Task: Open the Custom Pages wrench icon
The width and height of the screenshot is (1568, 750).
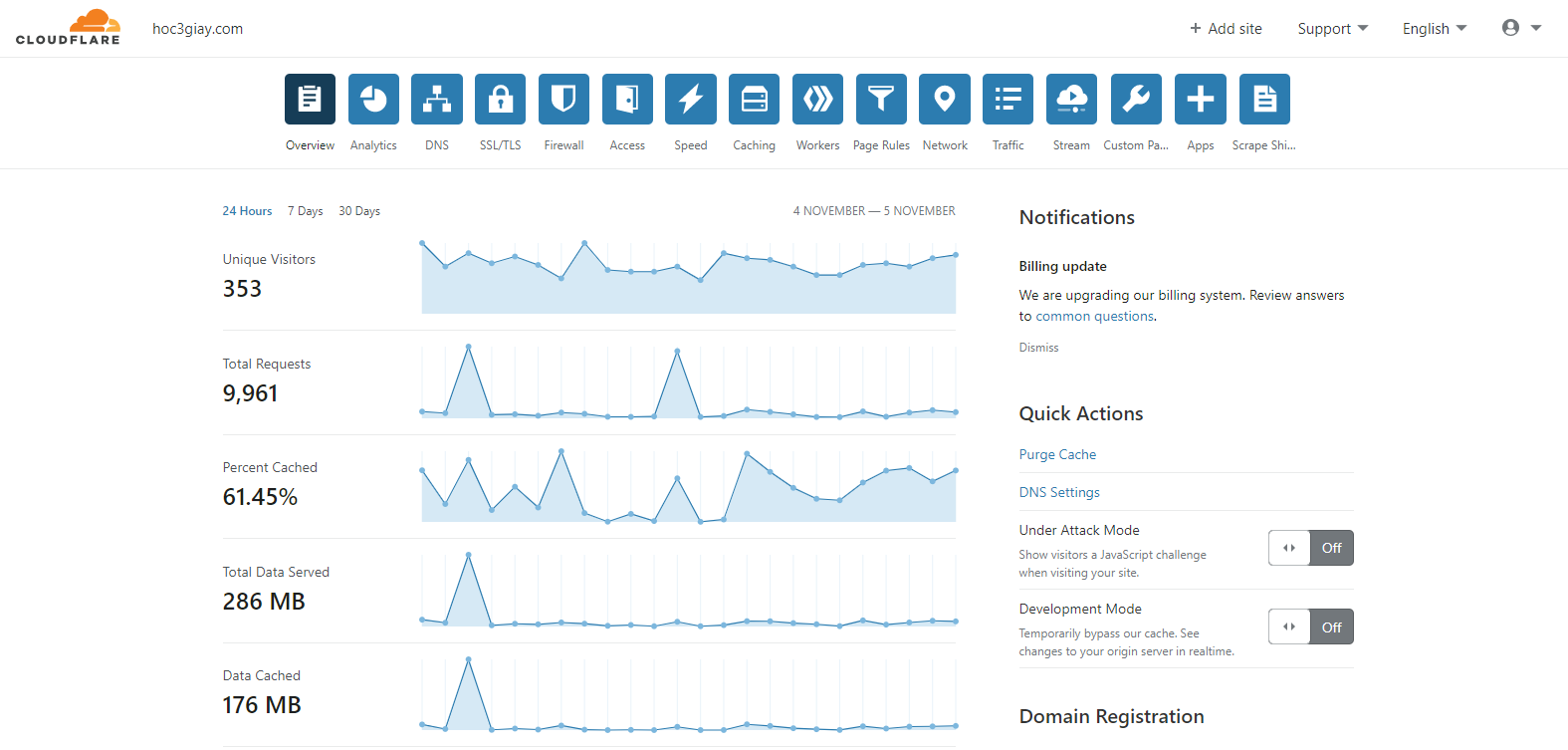Action: click(x=1136, y=100)
